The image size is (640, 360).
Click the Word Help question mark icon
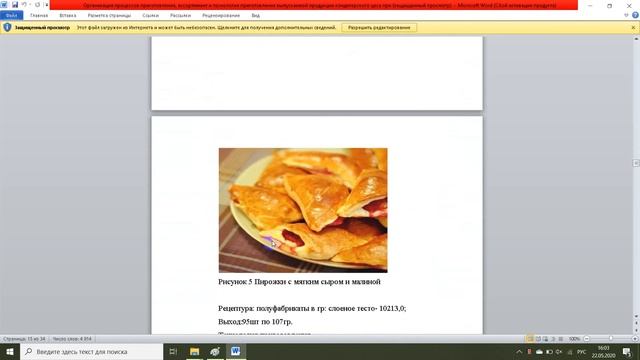click(635, 16)
